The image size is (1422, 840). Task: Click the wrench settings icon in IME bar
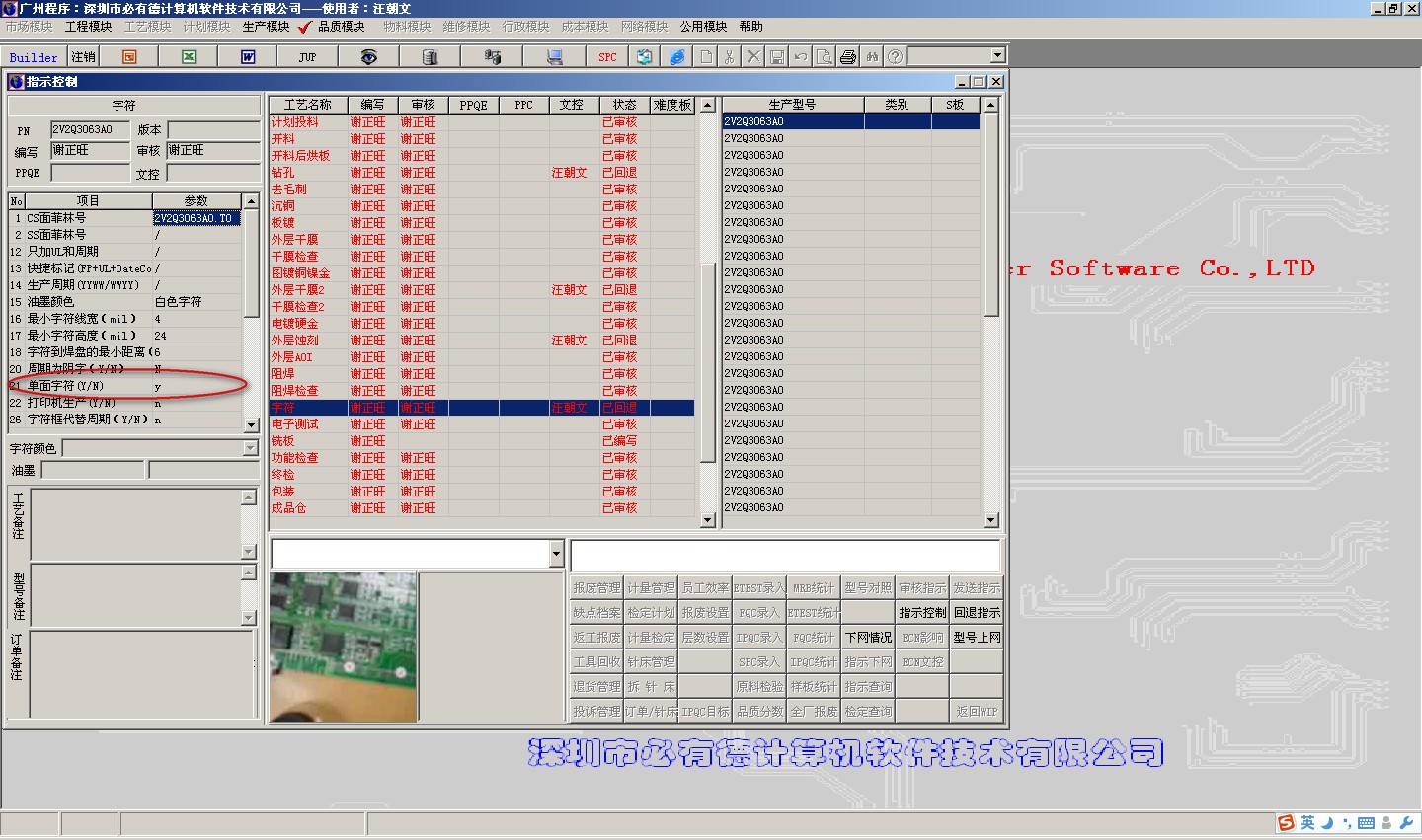click(x=1407, y=823)
